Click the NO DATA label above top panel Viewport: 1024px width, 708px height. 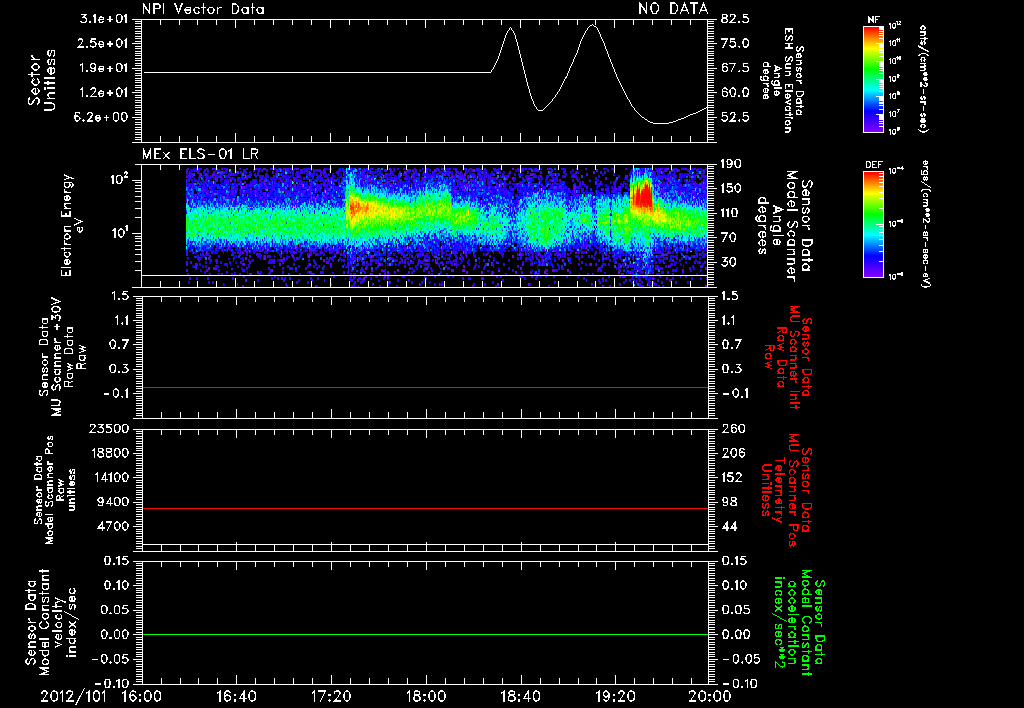click(673, 8)
